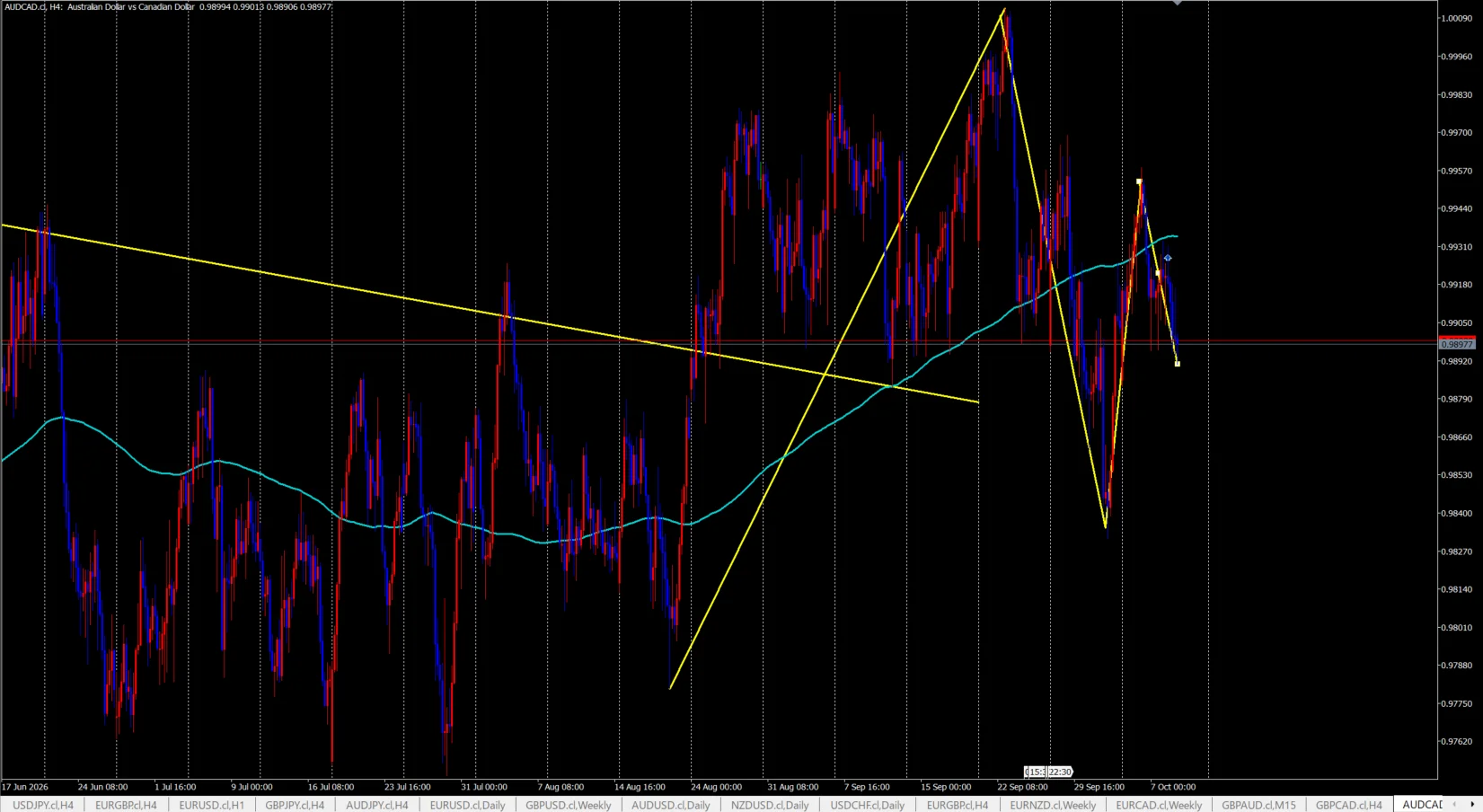The image size is (1483, 812).
Task: Click the '17 Jun 2026' date label
Action: point(25,787)
